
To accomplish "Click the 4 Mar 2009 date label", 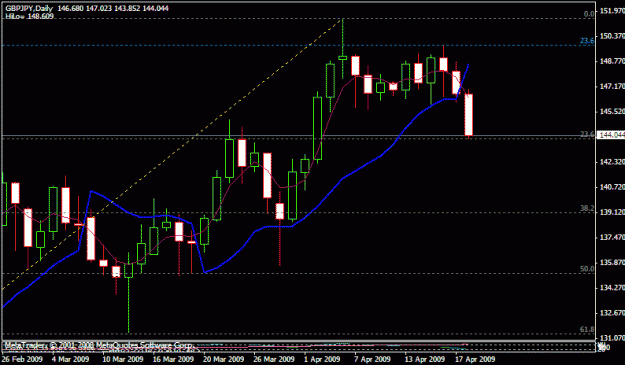I will pos(70,359).
